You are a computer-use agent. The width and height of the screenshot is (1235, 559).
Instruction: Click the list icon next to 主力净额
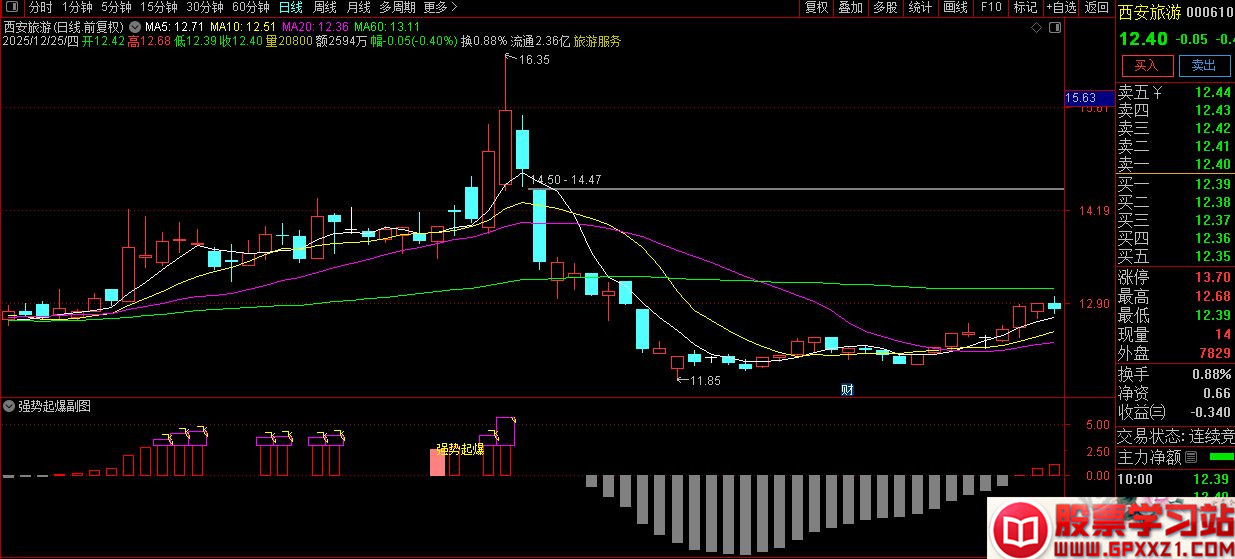pyautogui.click(x=1189, y=457)
